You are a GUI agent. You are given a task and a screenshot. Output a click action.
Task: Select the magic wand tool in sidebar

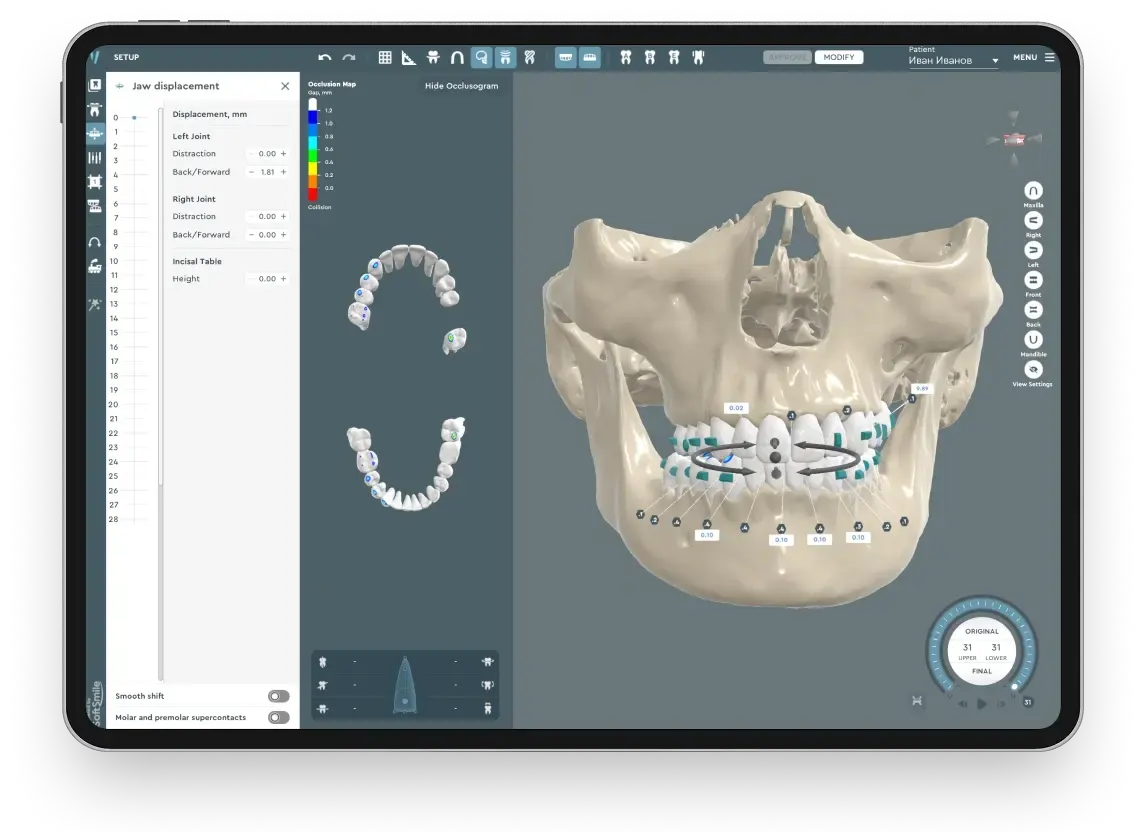click(x=95, y=305)
